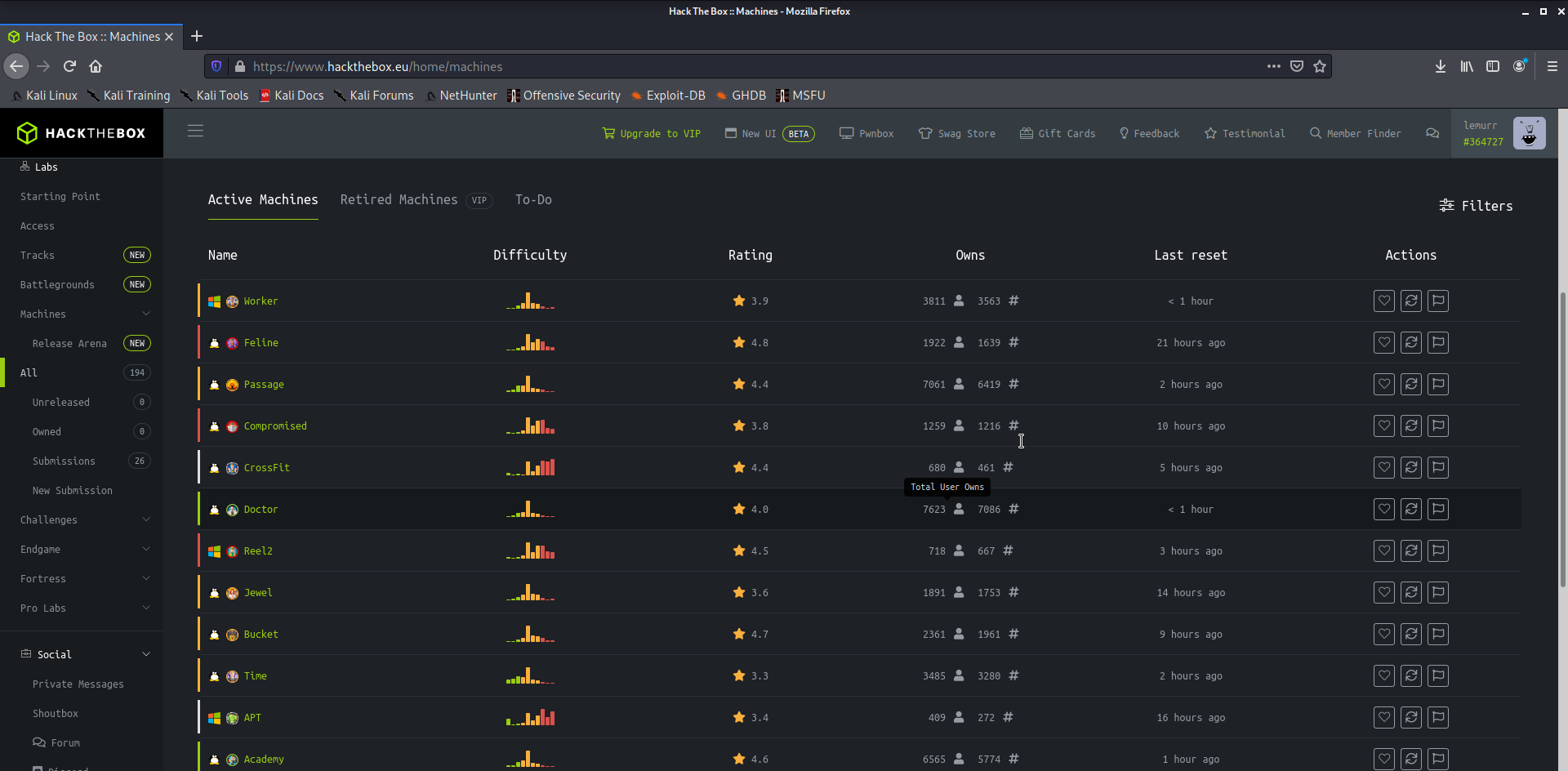Reset icon for APT machine
The image size is (1568, 771).
pos(1410,717)
